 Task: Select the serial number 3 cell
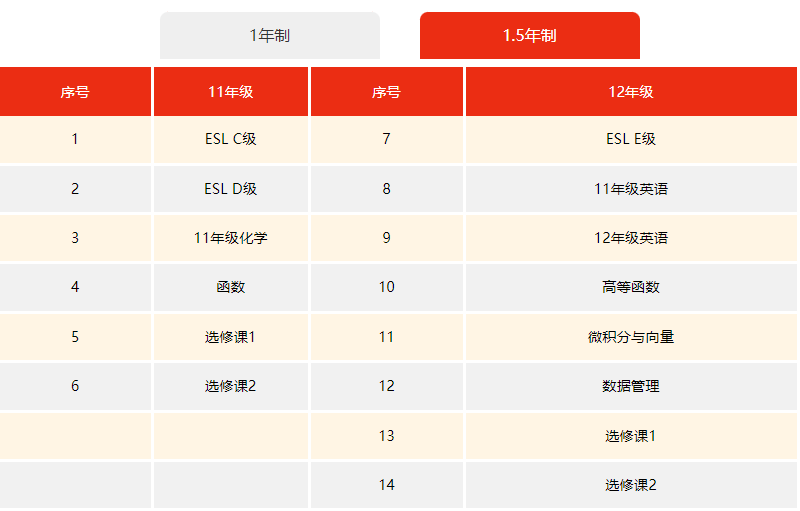pyautogui.click(x=75, y=238)
